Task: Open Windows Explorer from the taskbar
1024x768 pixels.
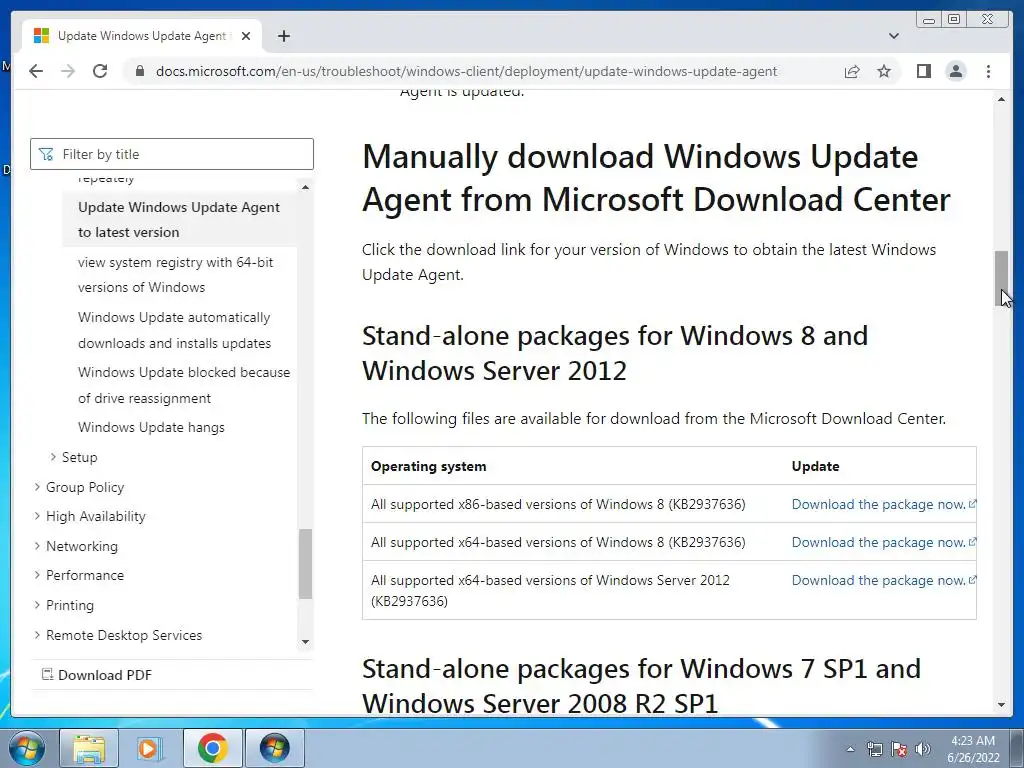Action: (89, 748)
